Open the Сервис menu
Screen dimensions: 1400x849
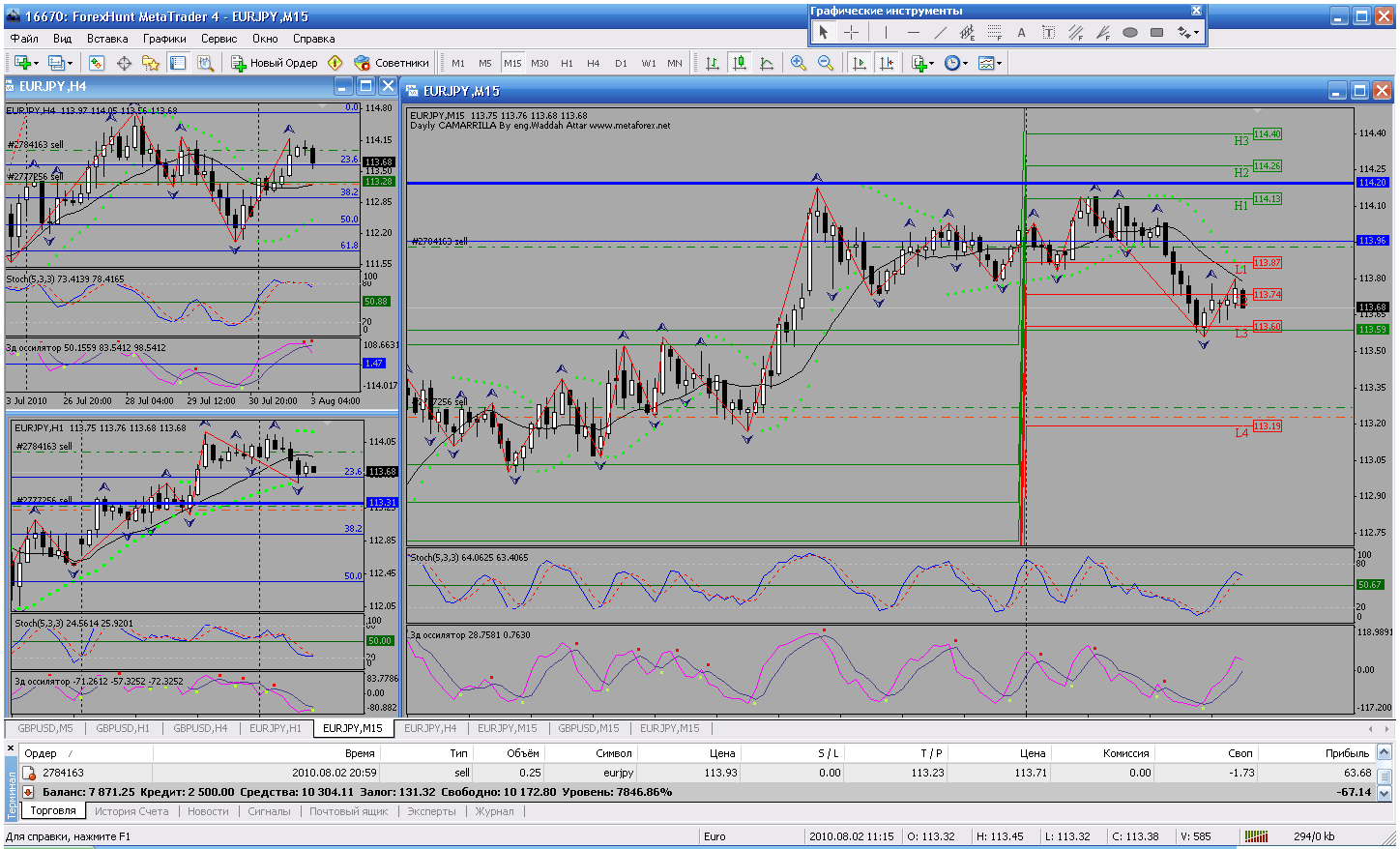tap(219, 39)
